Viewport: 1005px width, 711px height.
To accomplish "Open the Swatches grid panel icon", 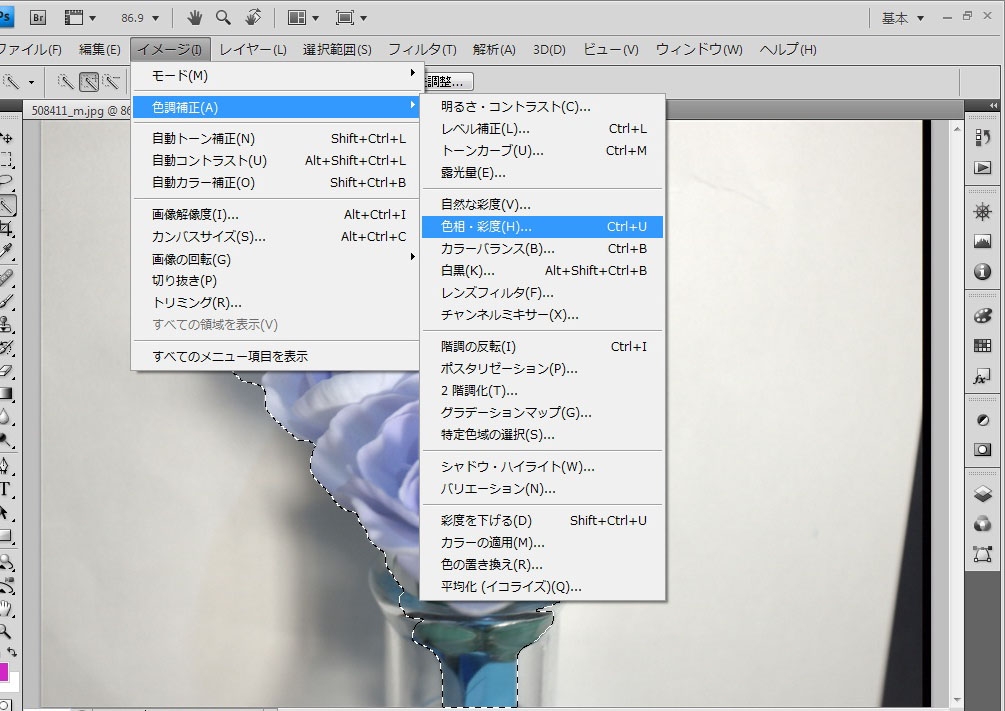I will point(983,346).
